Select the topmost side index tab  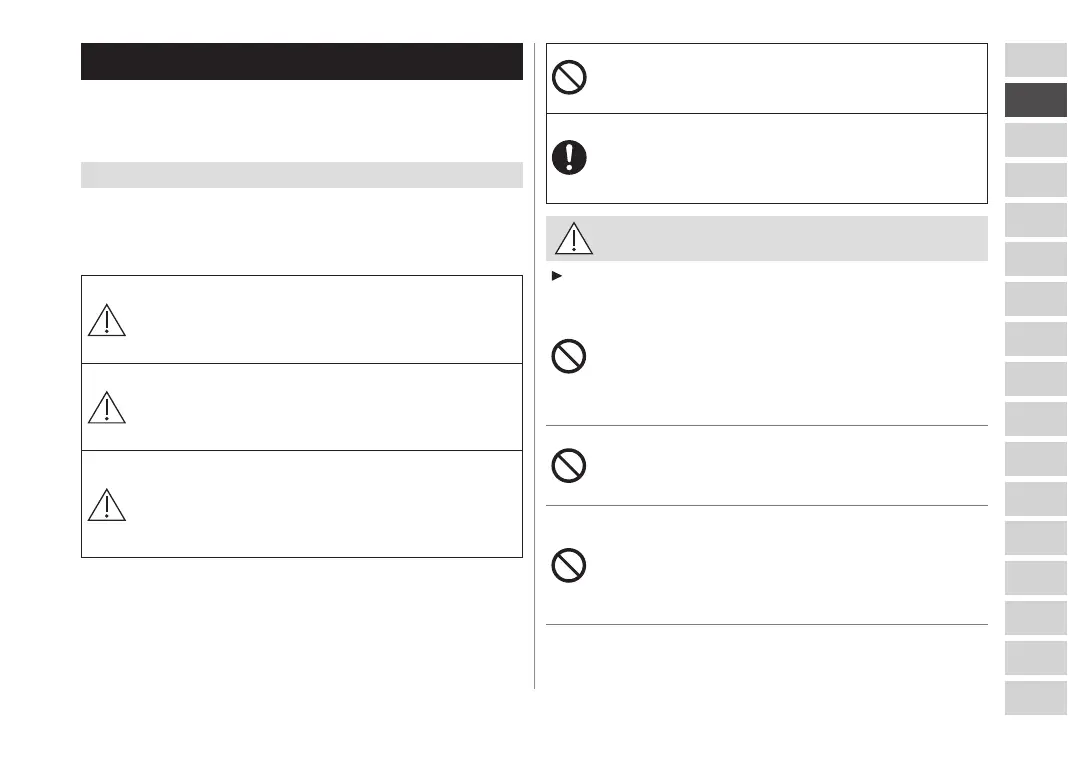1035,61
